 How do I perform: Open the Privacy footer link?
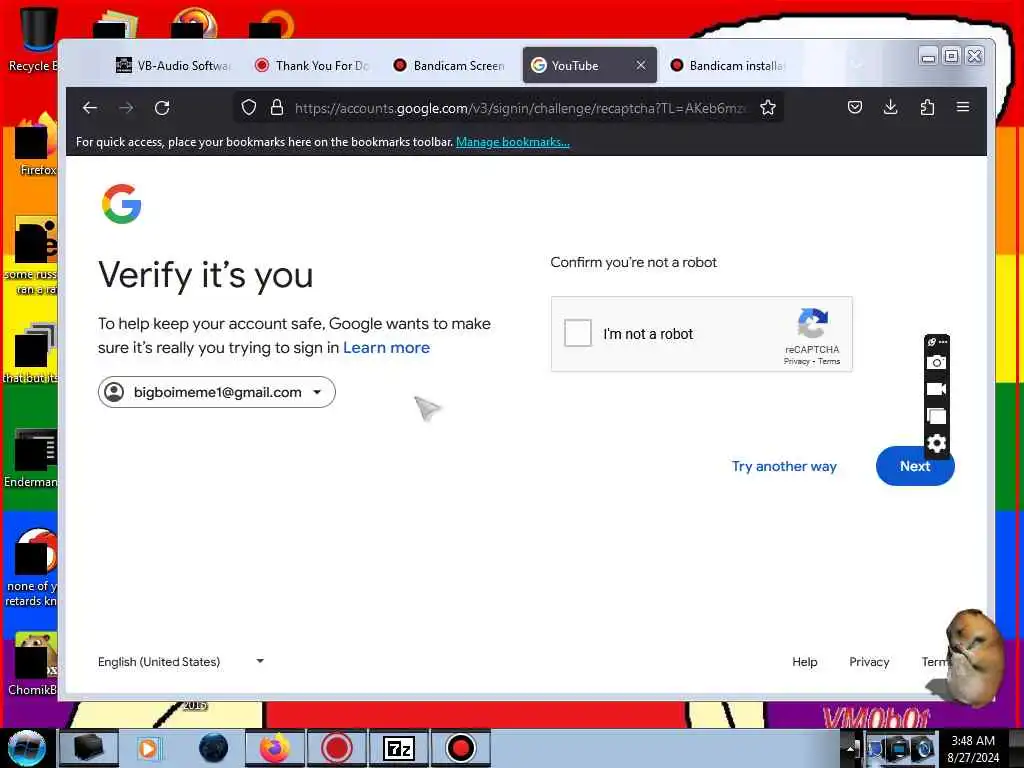tap(869, 662)
